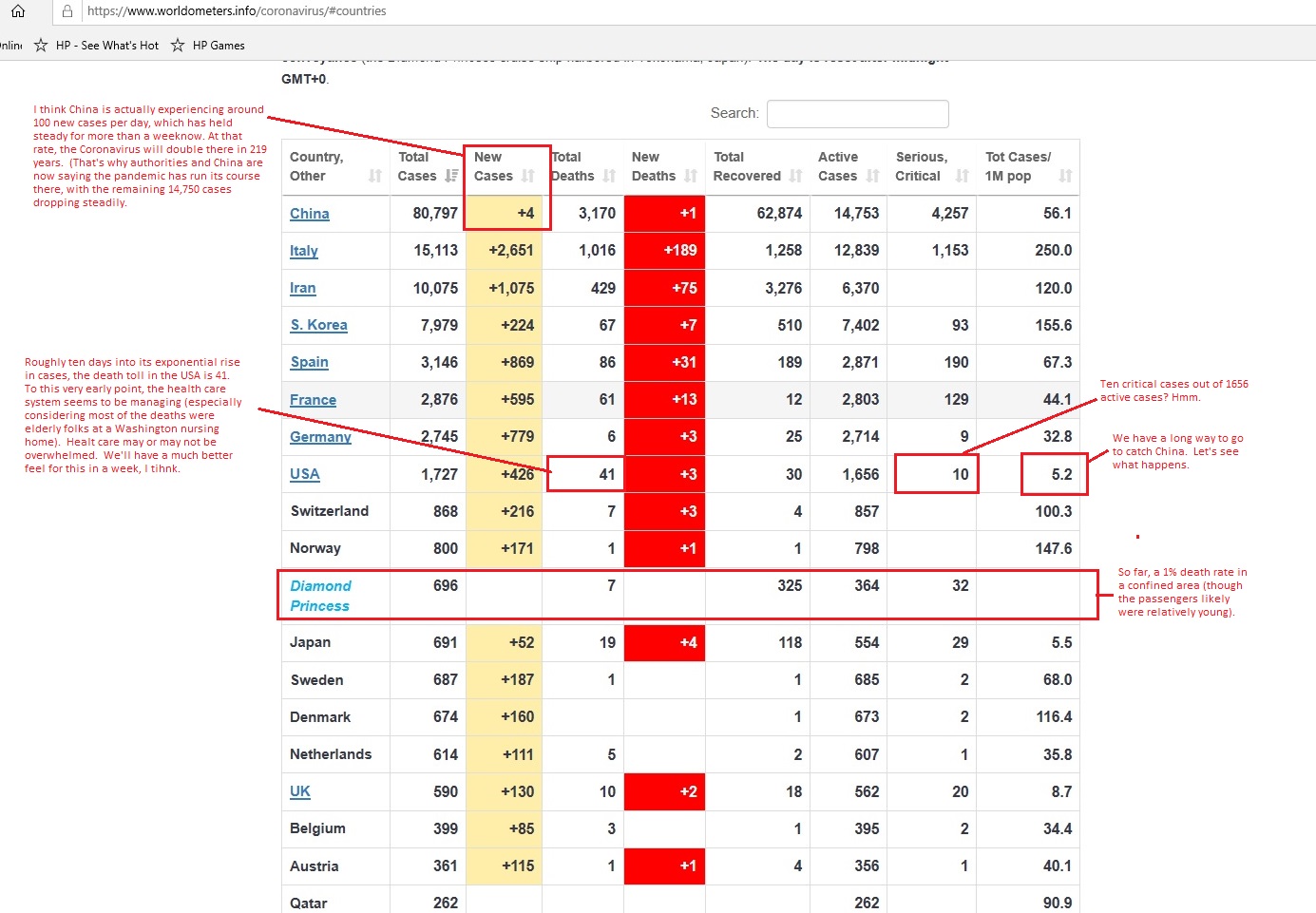Open the S. Korea country link
Image resolution: width=1316 pixels, height=913 pixels.
tap(319, 325)
